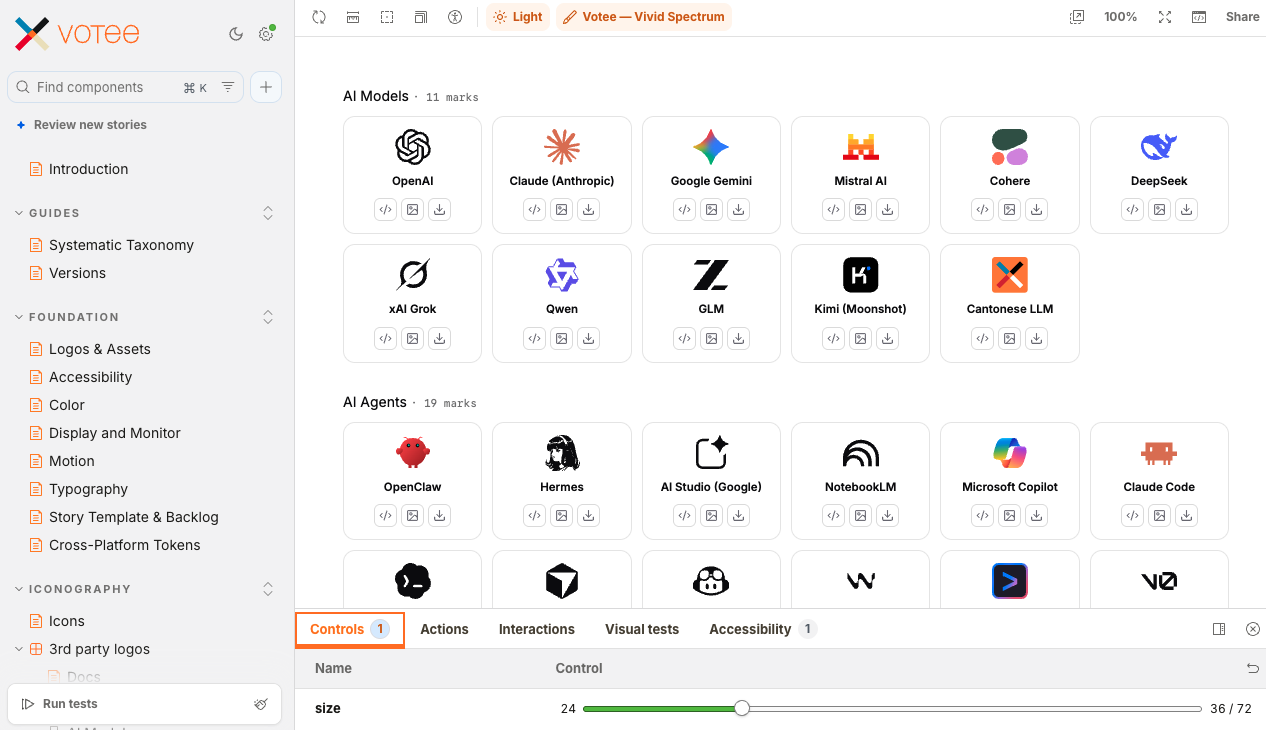
Task: Click the FOUNDATION double-chevron expander
Action: pos(268,317)
